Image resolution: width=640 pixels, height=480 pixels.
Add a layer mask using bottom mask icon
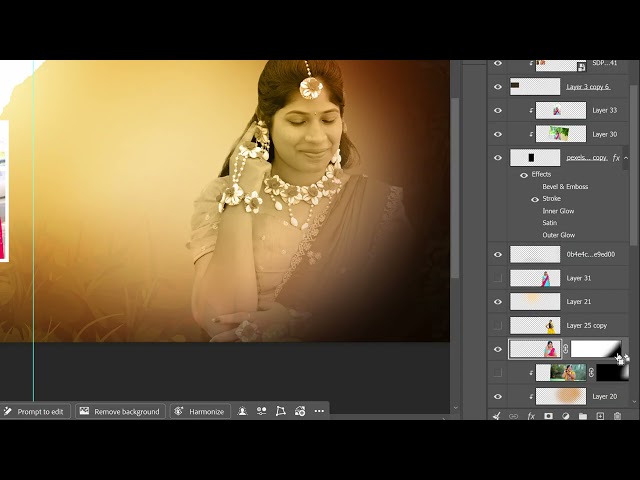(x=548, y=416)
